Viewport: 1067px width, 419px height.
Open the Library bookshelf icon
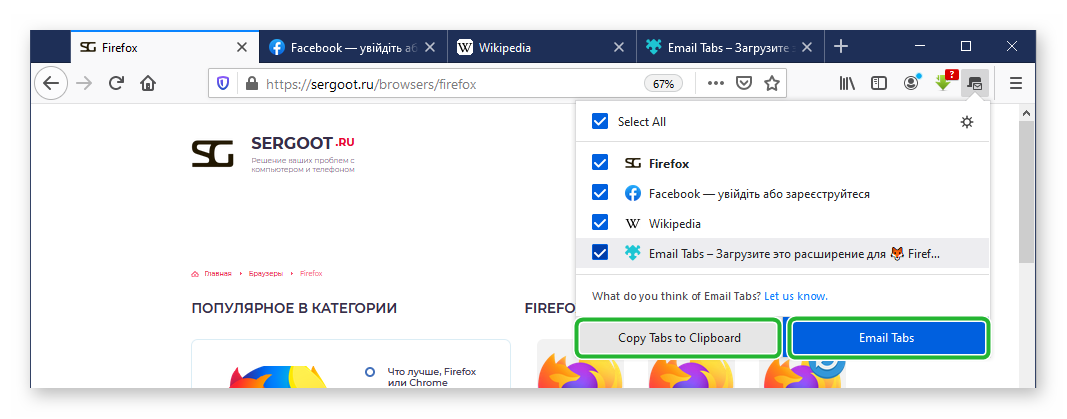pyautogui.click(x=847, y=84)
